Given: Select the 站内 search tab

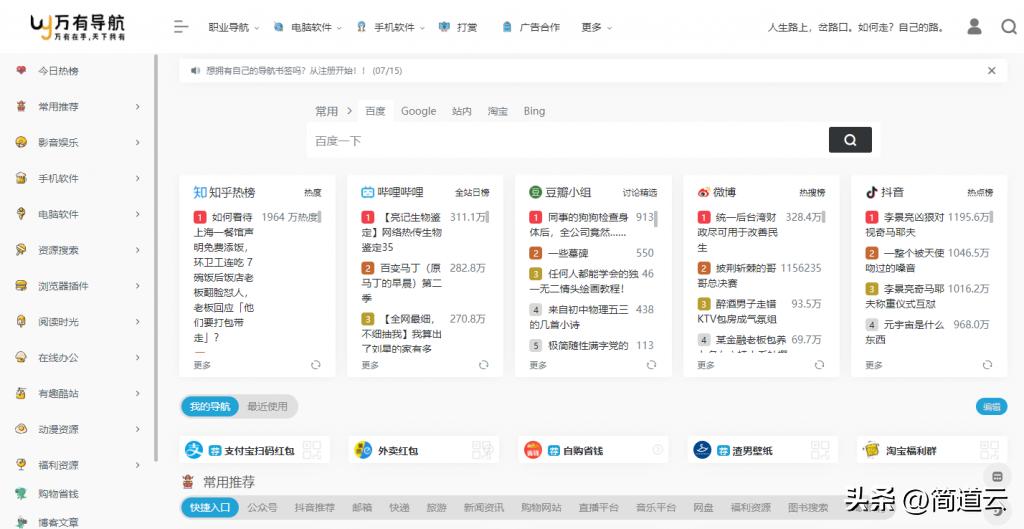Looking at the screenshot, I should (462, 111).
